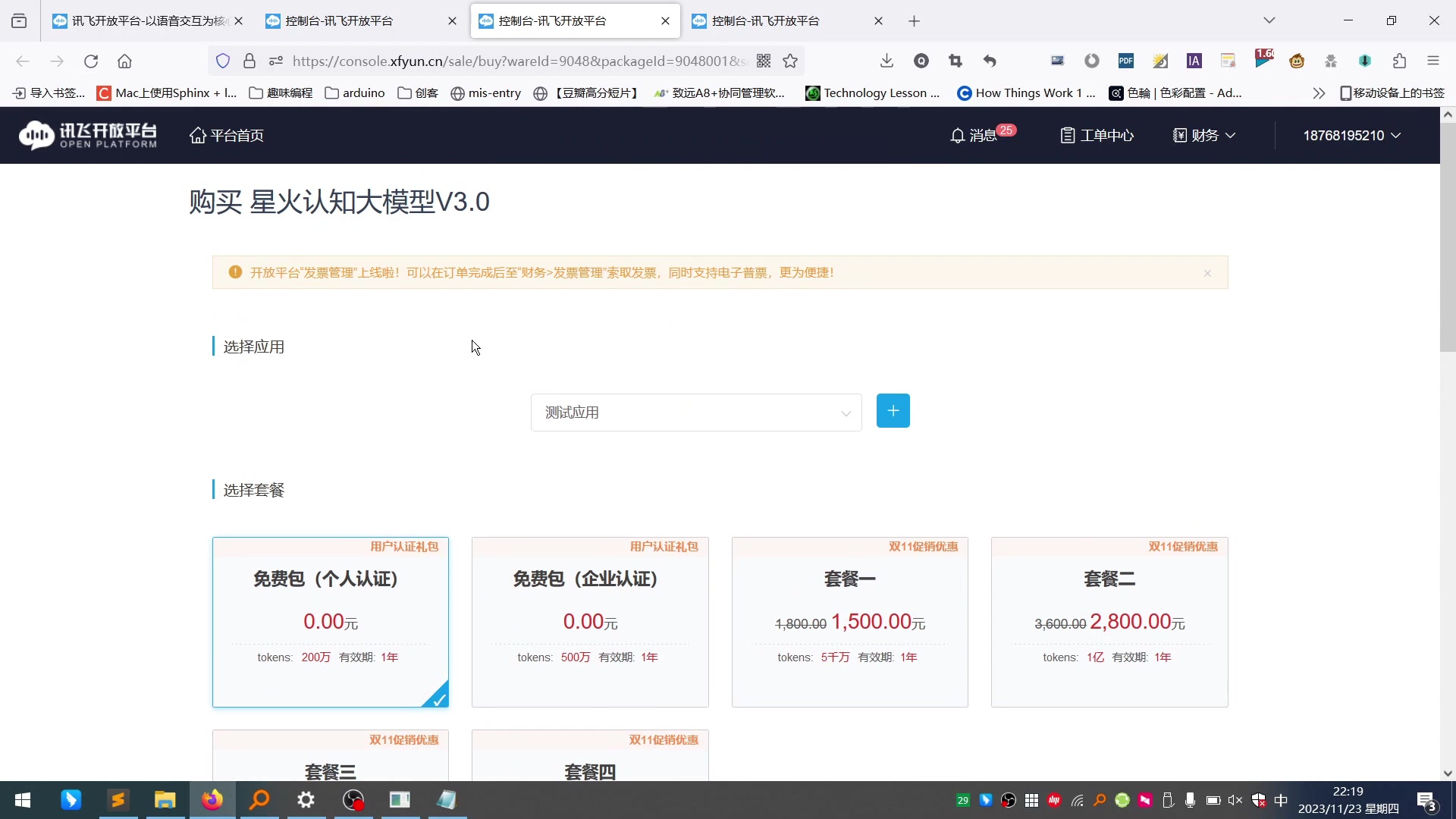Open 工单中心 ticket center

(x=1097, y=135)
